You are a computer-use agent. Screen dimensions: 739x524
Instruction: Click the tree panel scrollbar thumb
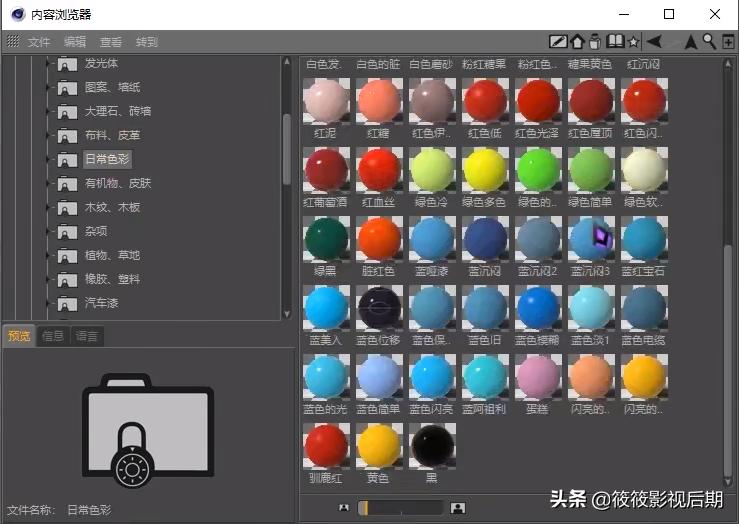[287, 149]
